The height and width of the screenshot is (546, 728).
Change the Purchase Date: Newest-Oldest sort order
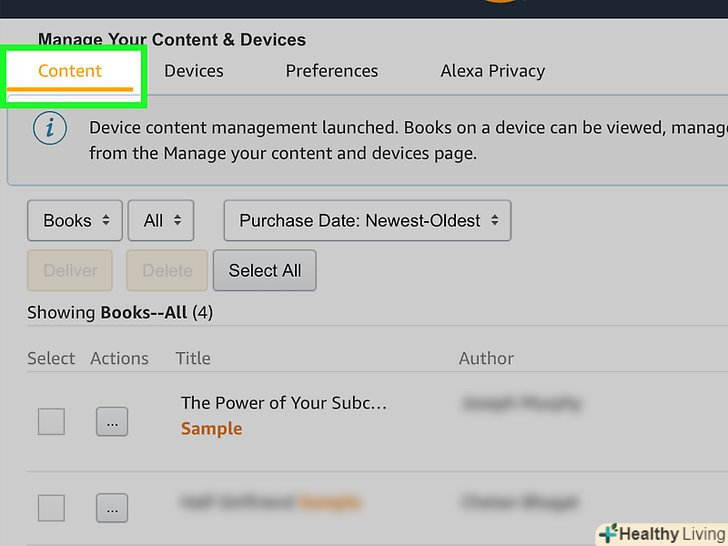(x=367, y=221)
